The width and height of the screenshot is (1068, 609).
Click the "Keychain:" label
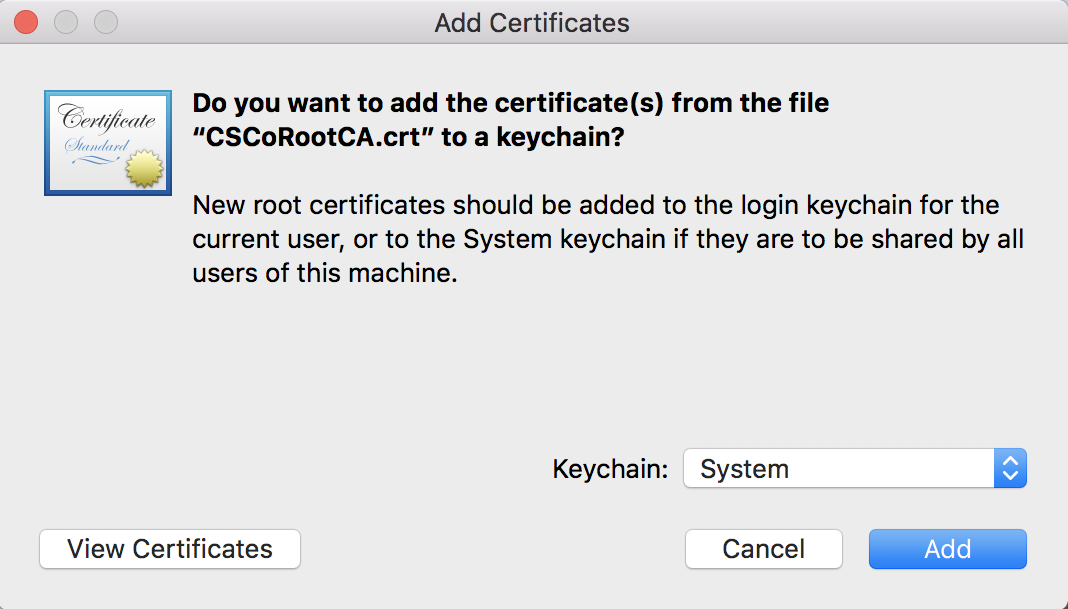click(x=610, y=469)
